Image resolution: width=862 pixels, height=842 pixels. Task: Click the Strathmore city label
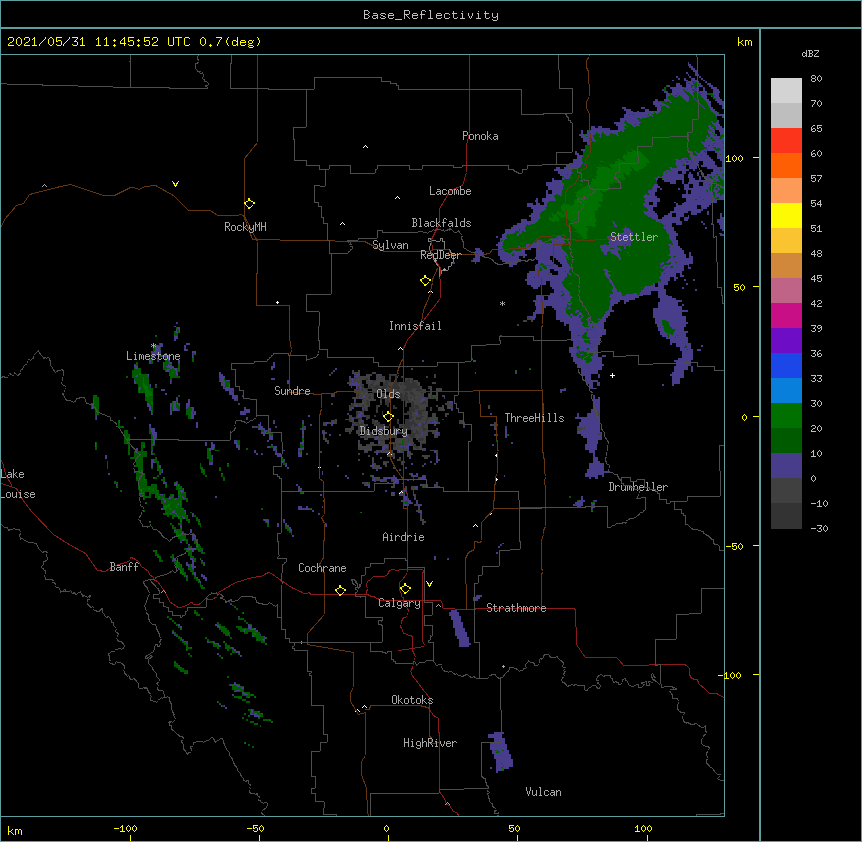click(x=516, y=608)
